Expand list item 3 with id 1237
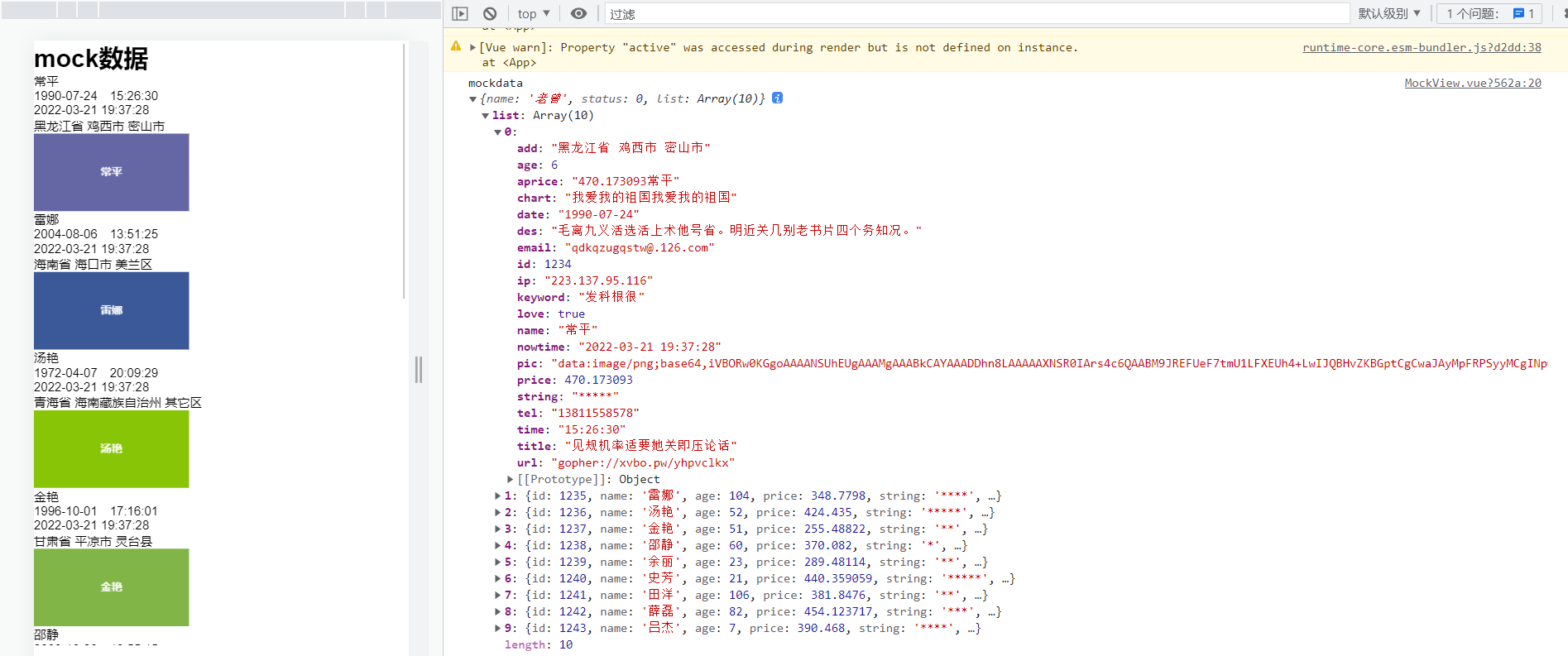The image size is (1568, 656). [497, 529]
